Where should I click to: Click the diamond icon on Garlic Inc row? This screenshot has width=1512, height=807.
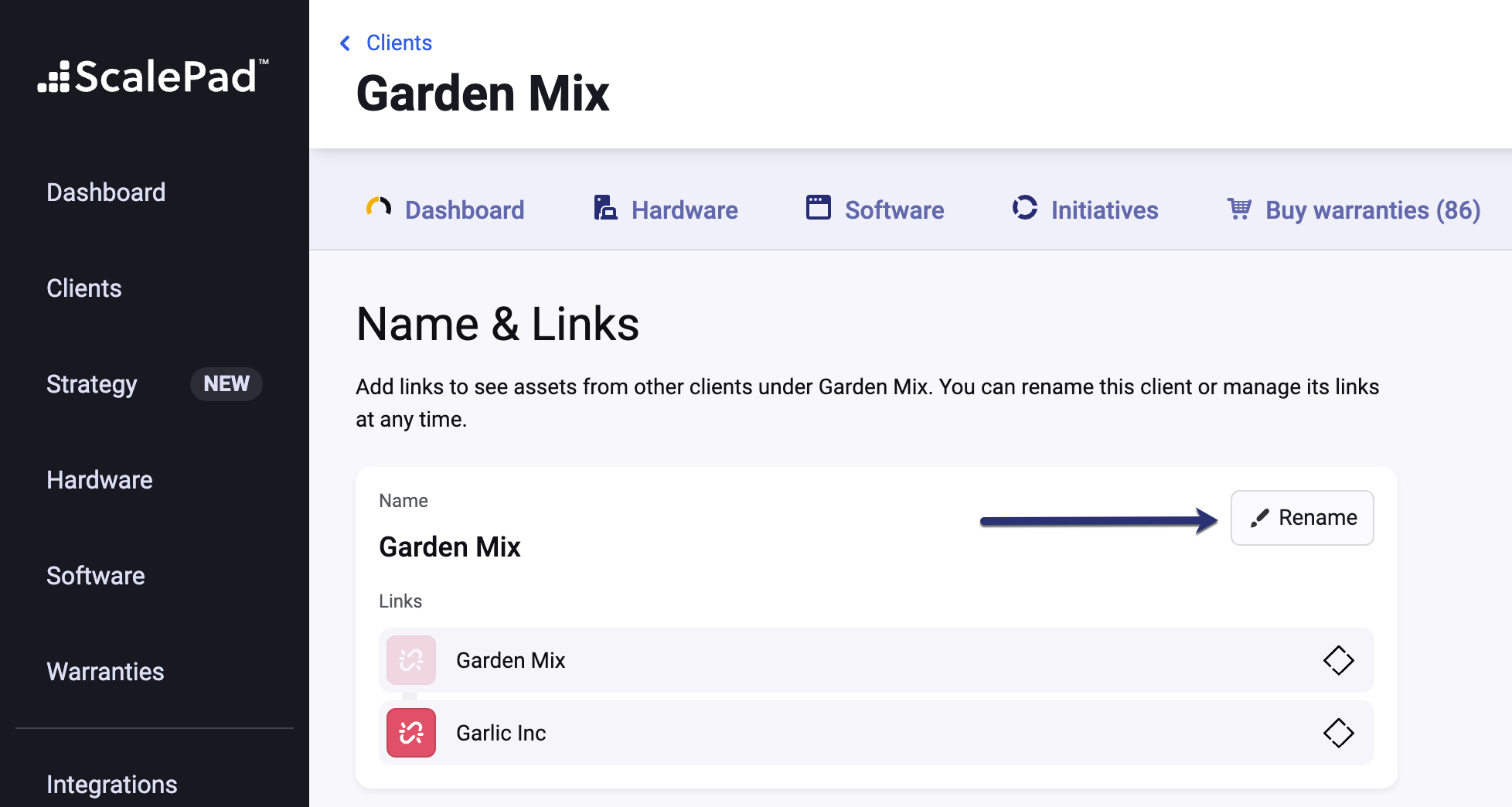pos(1338,733)
